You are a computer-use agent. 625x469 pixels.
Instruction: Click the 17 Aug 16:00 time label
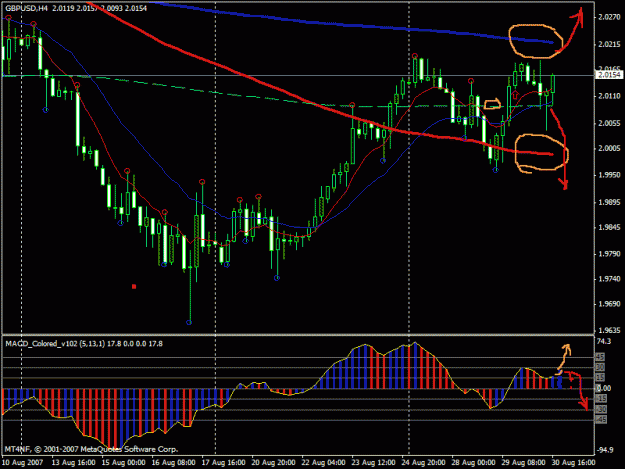(223, 463)
